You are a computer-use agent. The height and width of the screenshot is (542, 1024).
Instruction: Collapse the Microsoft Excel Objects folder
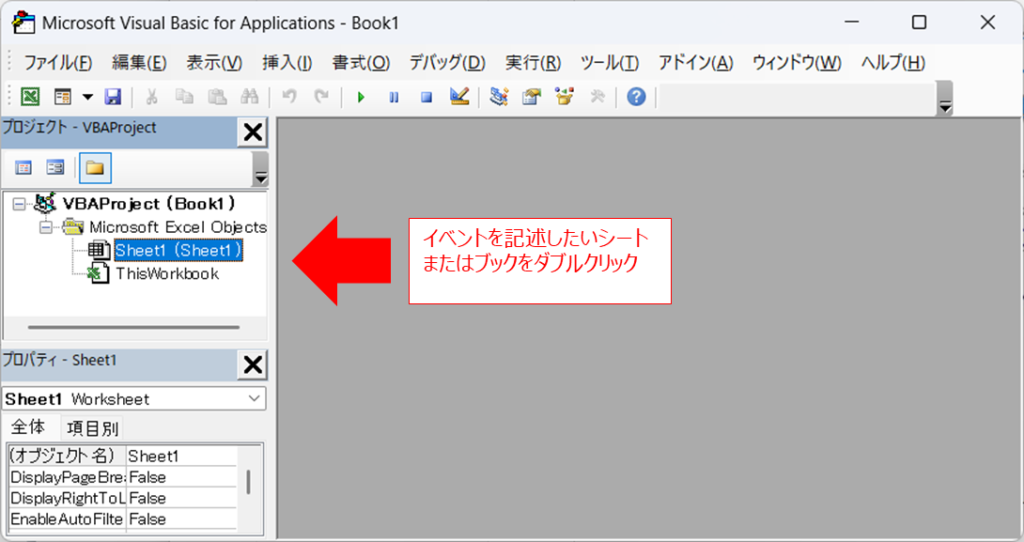point(46,228)
